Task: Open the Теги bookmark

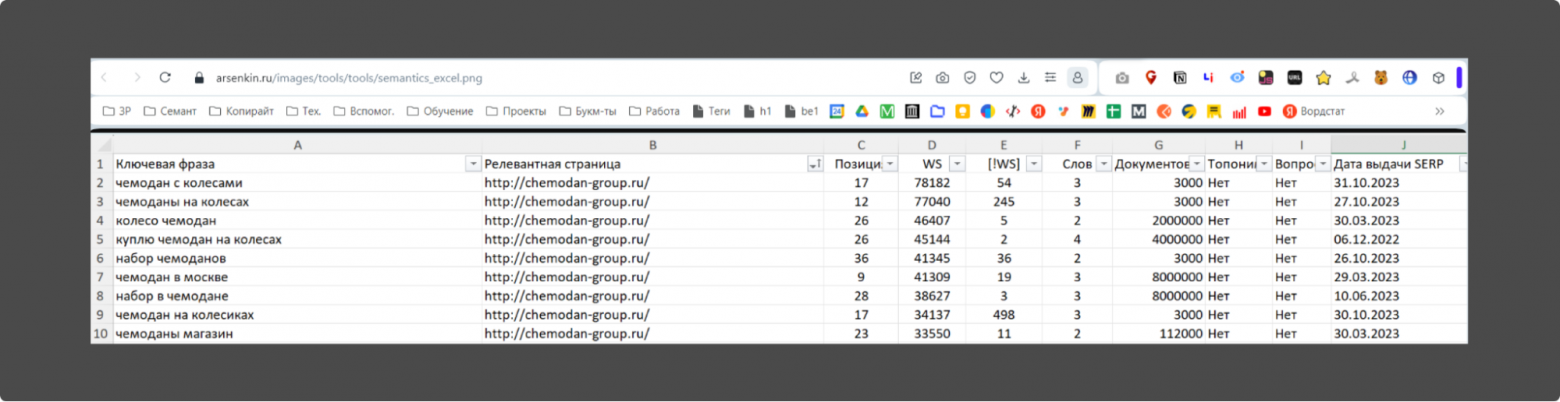Action: 712,111
